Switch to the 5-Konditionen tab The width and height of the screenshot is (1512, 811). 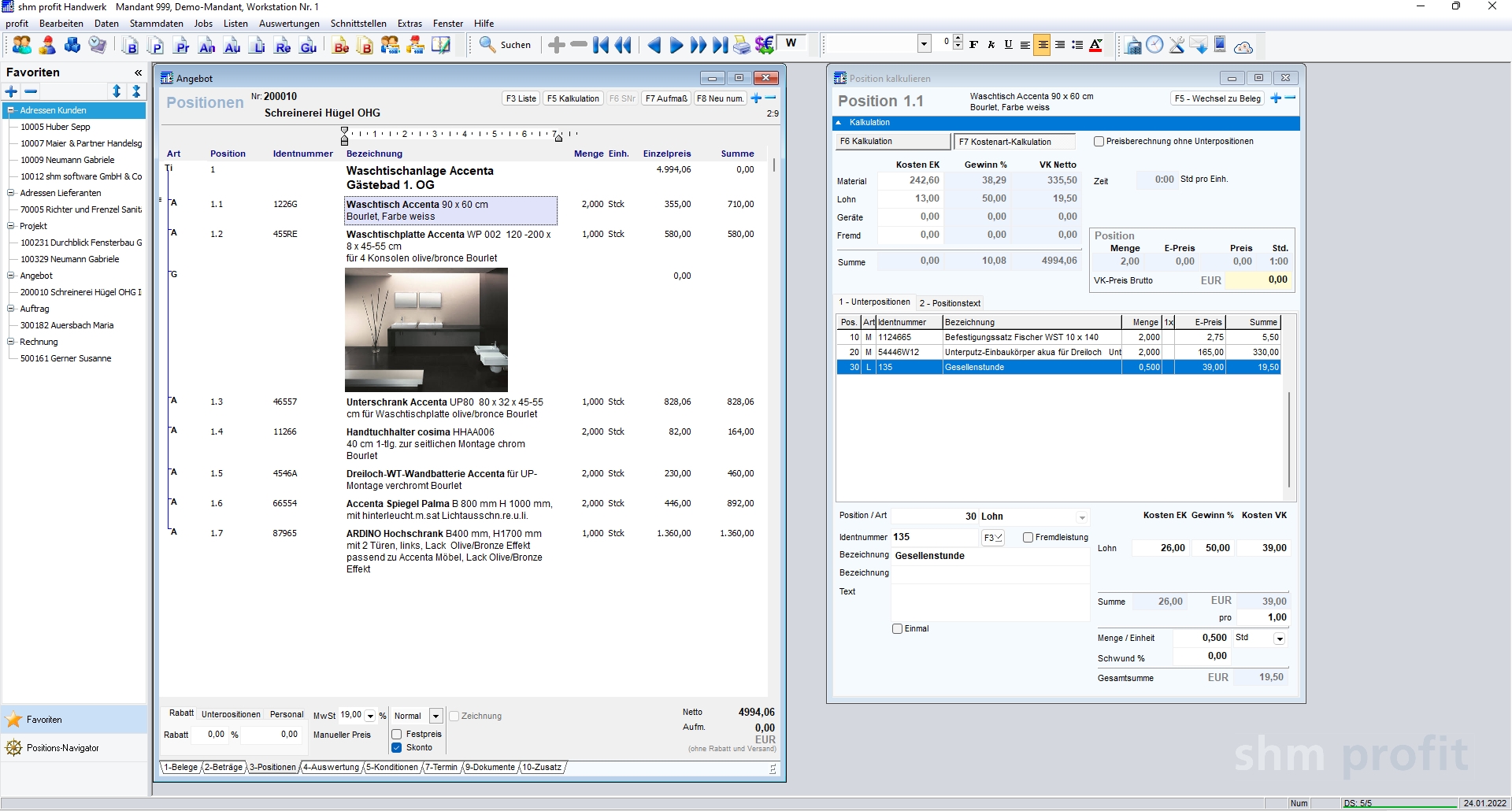click(x=391, y=768)
